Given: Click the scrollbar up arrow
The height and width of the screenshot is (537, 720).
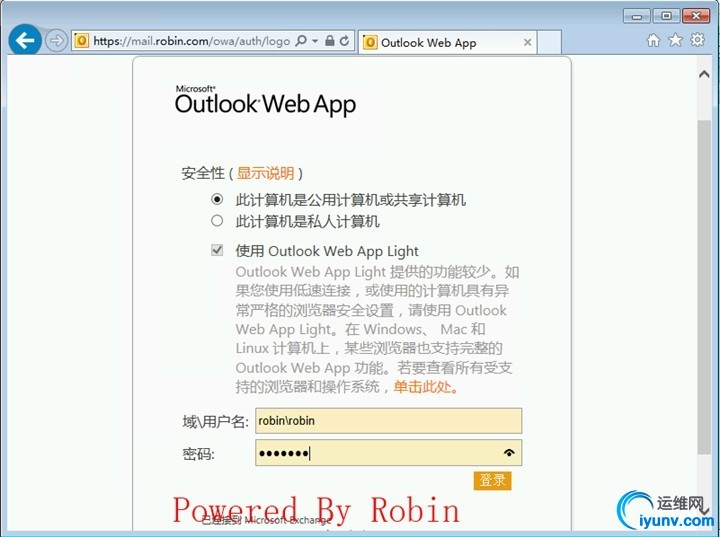Looking at the screenshot, I should [704, 74].
